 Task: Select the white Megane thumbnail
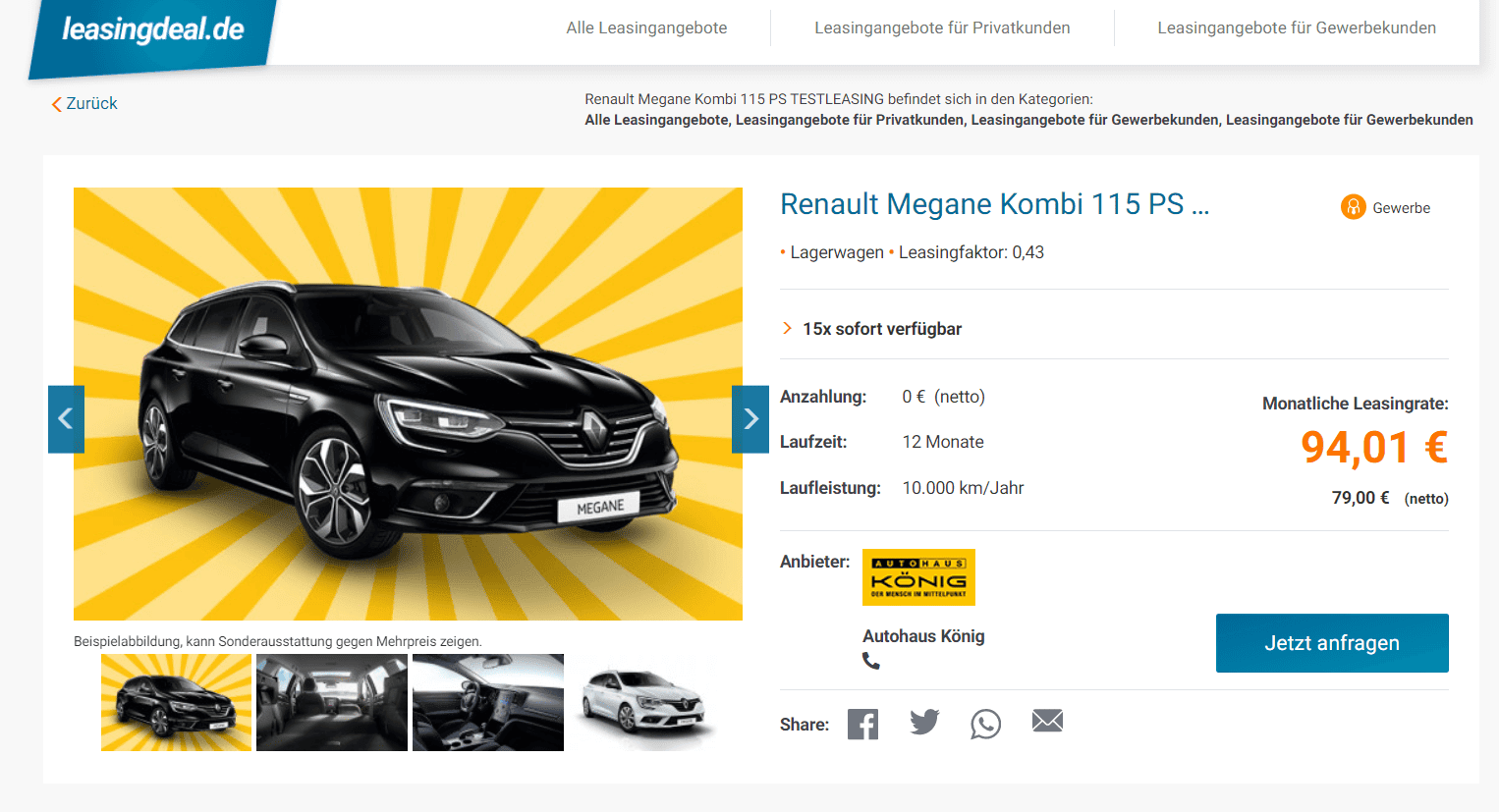pos(643,703)
